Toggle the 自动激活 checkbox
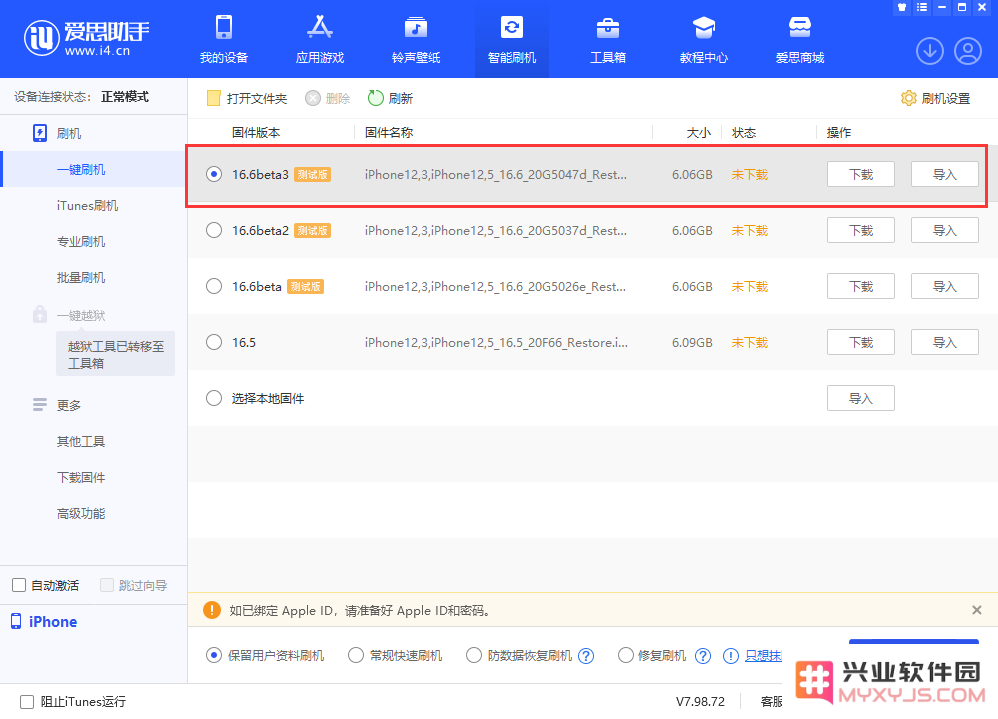This screenshot has width=998, height=719. (x=19, y=585)
